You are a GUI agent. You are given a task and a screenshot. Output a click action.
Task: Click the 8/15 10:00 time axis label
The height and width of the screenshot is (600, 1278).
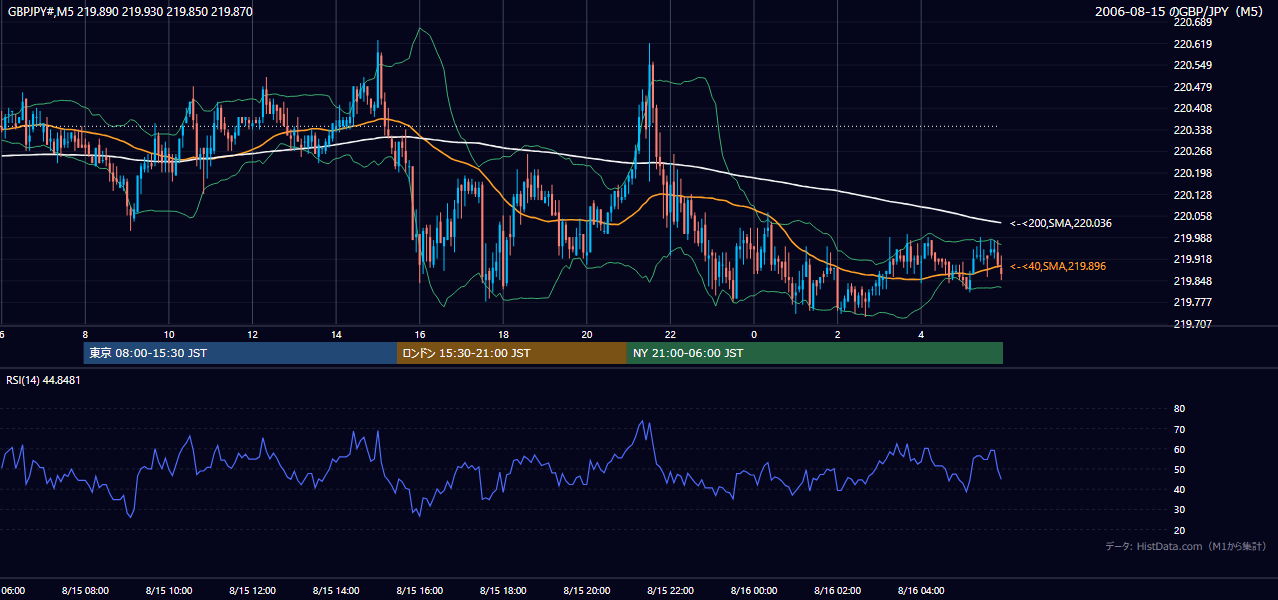click(169, 591)
